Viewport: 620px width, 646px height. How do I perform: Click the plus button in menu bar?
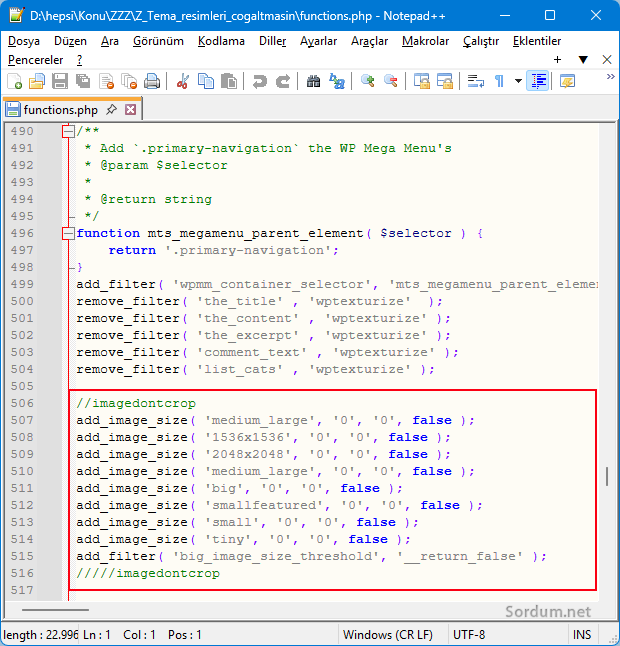(x=557, y=60)
